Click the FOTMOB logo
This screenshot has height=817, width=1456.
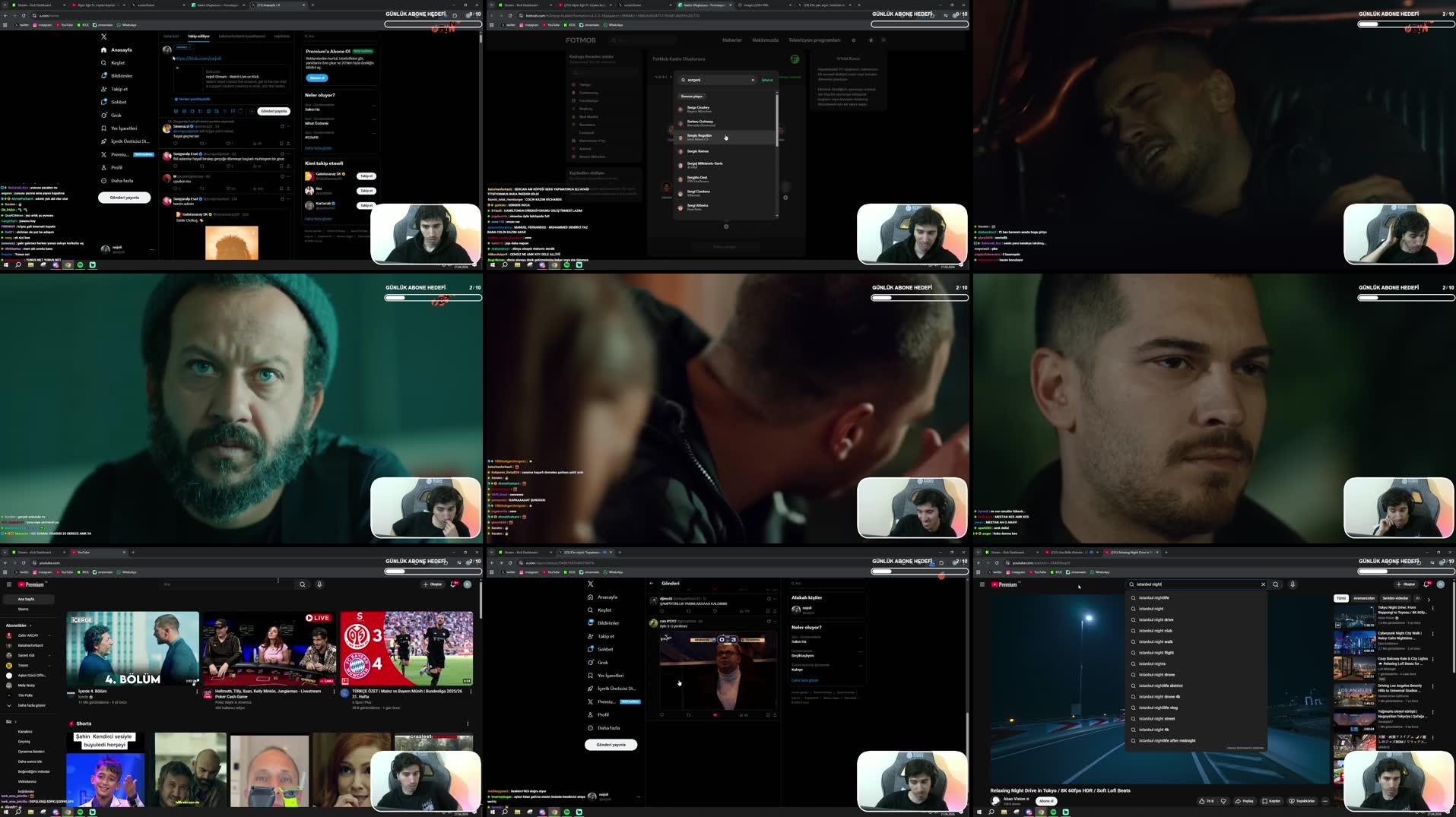tap(581, 40)
